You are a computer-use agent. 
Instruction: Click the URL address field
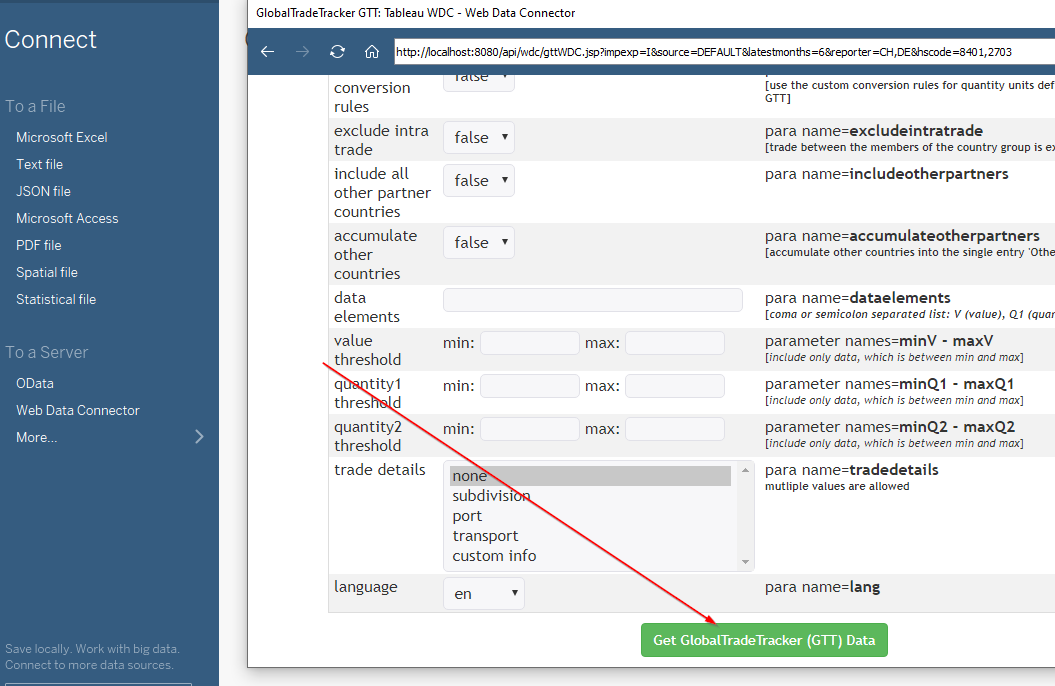pyautogui.click(x=725, y=52)
